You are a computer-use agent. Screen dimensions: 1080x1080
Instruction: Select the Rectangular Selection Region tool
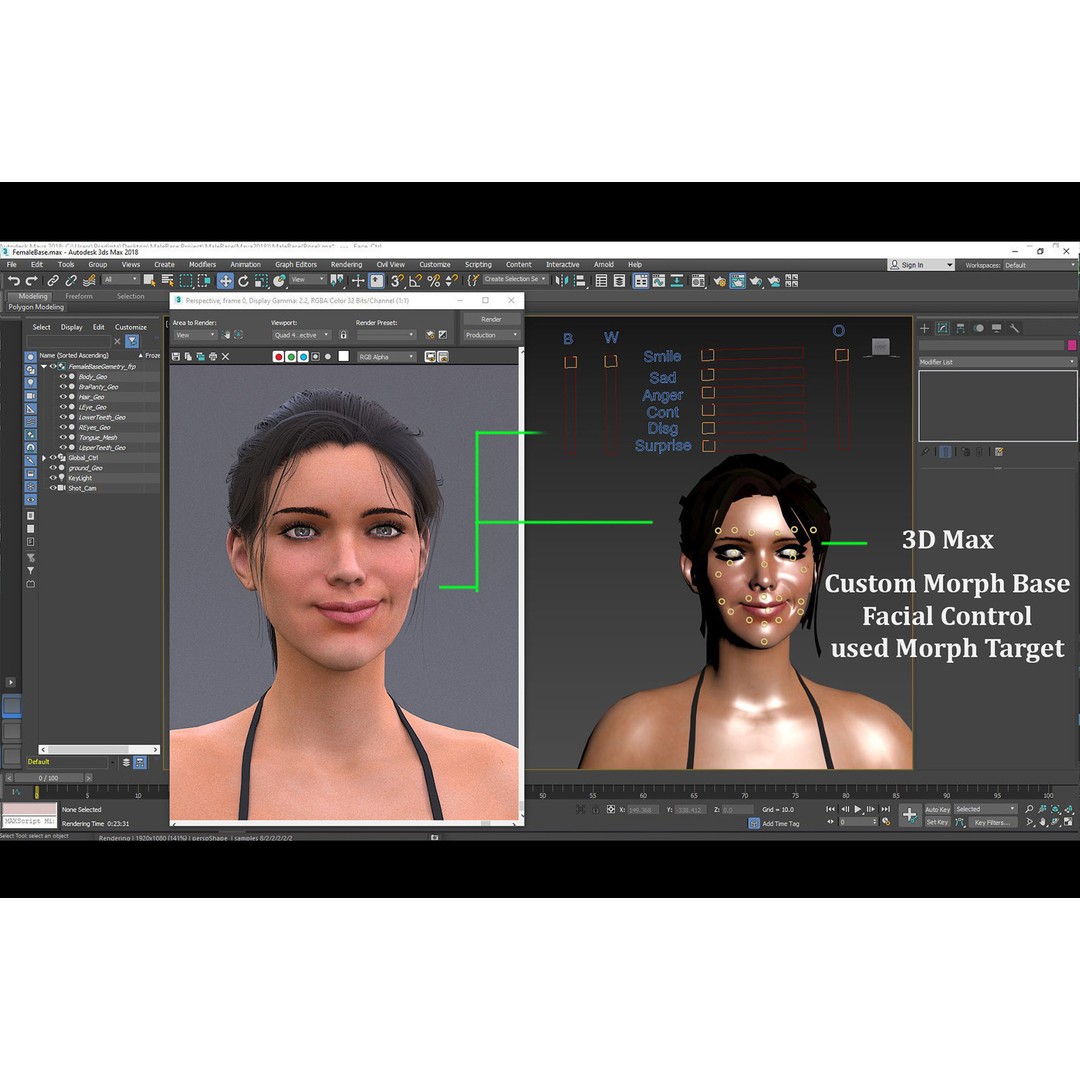click(186, 280)
